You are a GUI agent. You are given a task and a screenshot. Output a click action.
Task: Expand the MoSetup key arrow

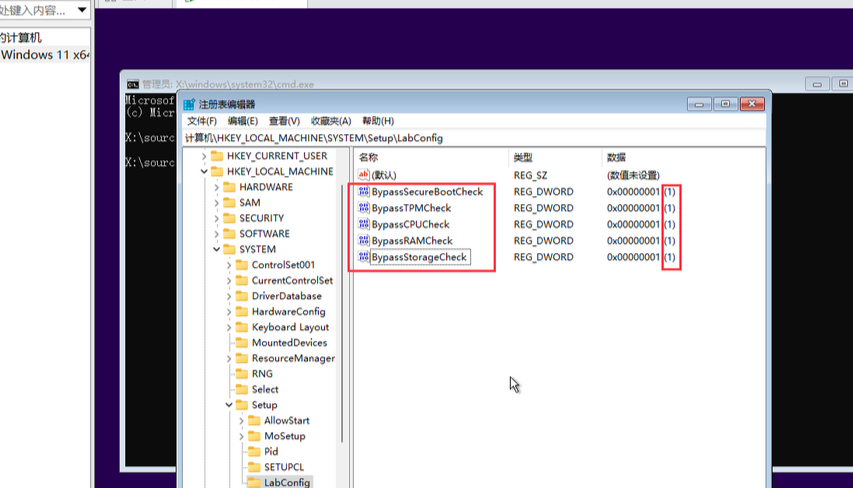pyautogui.click(x=242, y=437)
